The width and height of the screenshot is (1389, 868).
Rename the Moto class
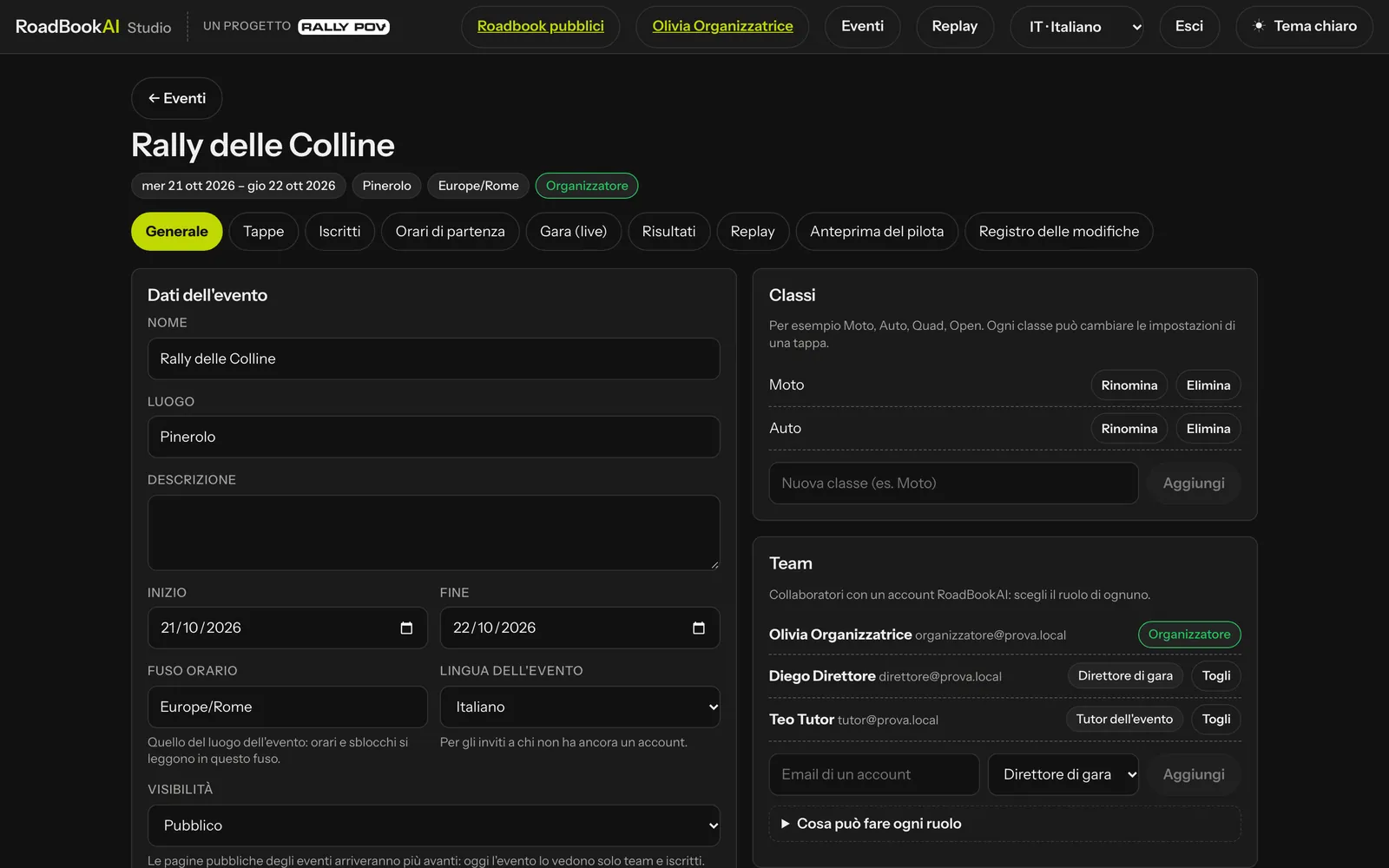point(1129,385)
